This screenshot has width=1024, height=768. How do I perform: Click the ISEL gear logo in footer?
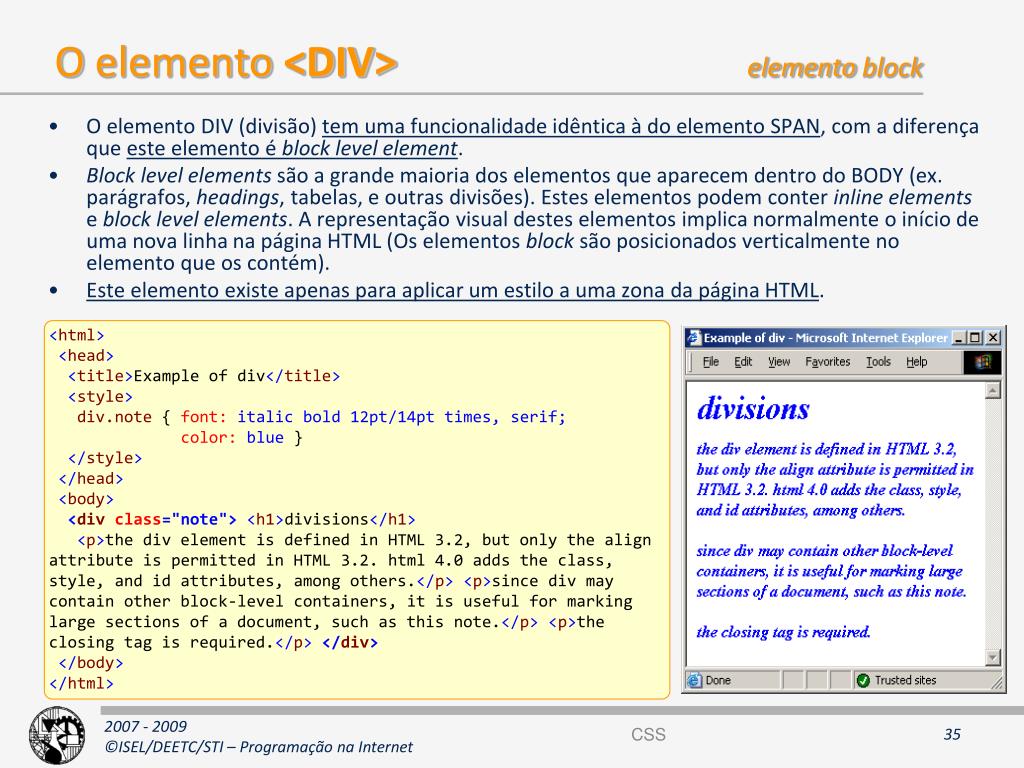[57, 736]
